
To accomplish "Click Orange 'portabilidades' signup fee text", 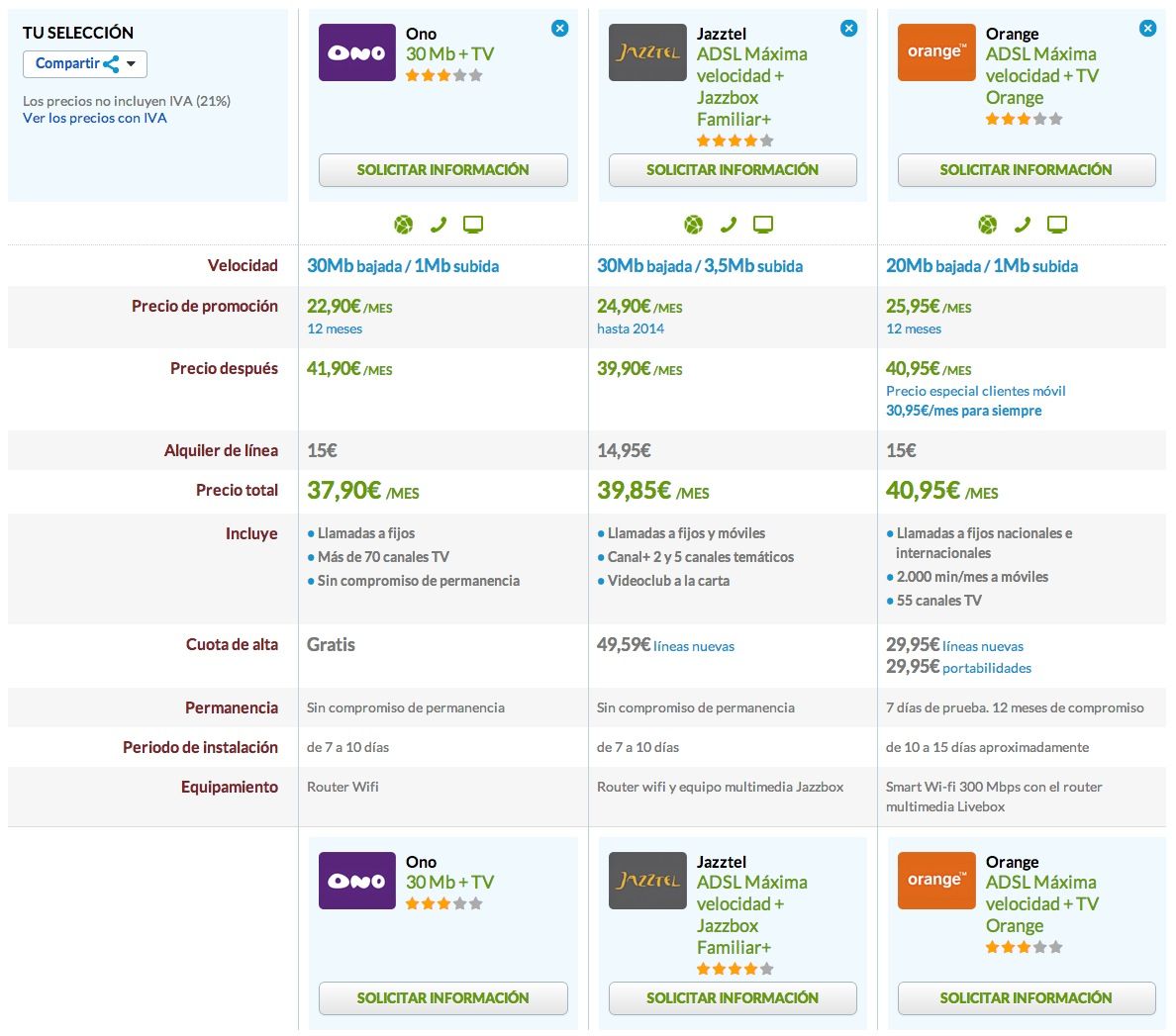I will click(x=987, y=669).
